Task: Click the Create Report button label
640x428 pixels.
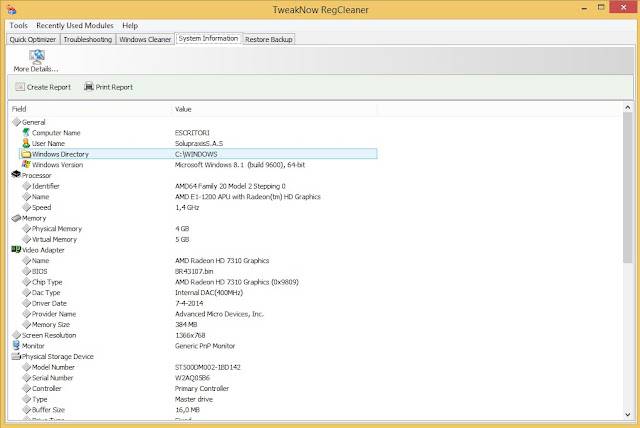Action: (49, 87)
